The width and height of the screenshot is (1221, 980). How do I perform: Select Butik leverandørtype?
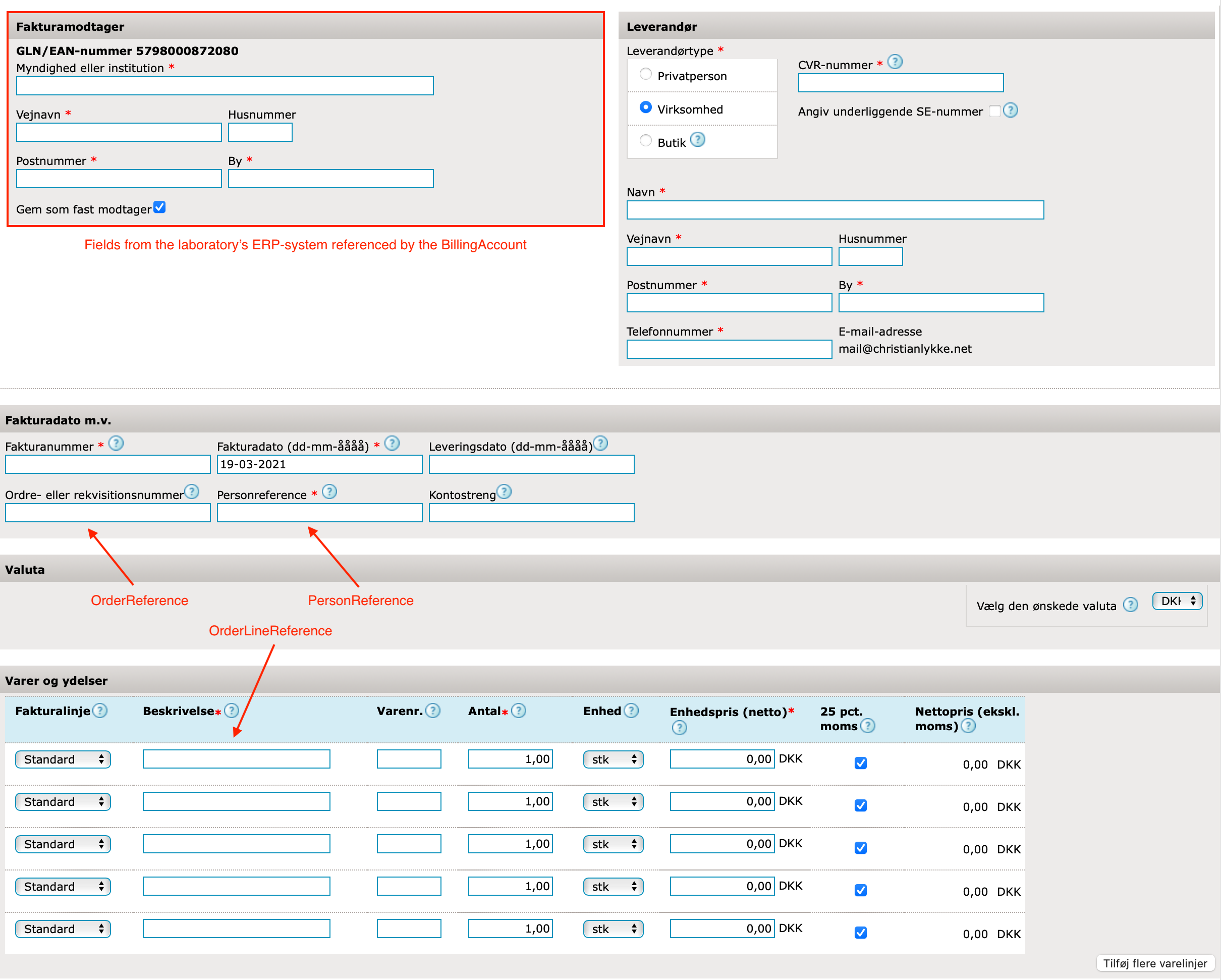(646, 140)
